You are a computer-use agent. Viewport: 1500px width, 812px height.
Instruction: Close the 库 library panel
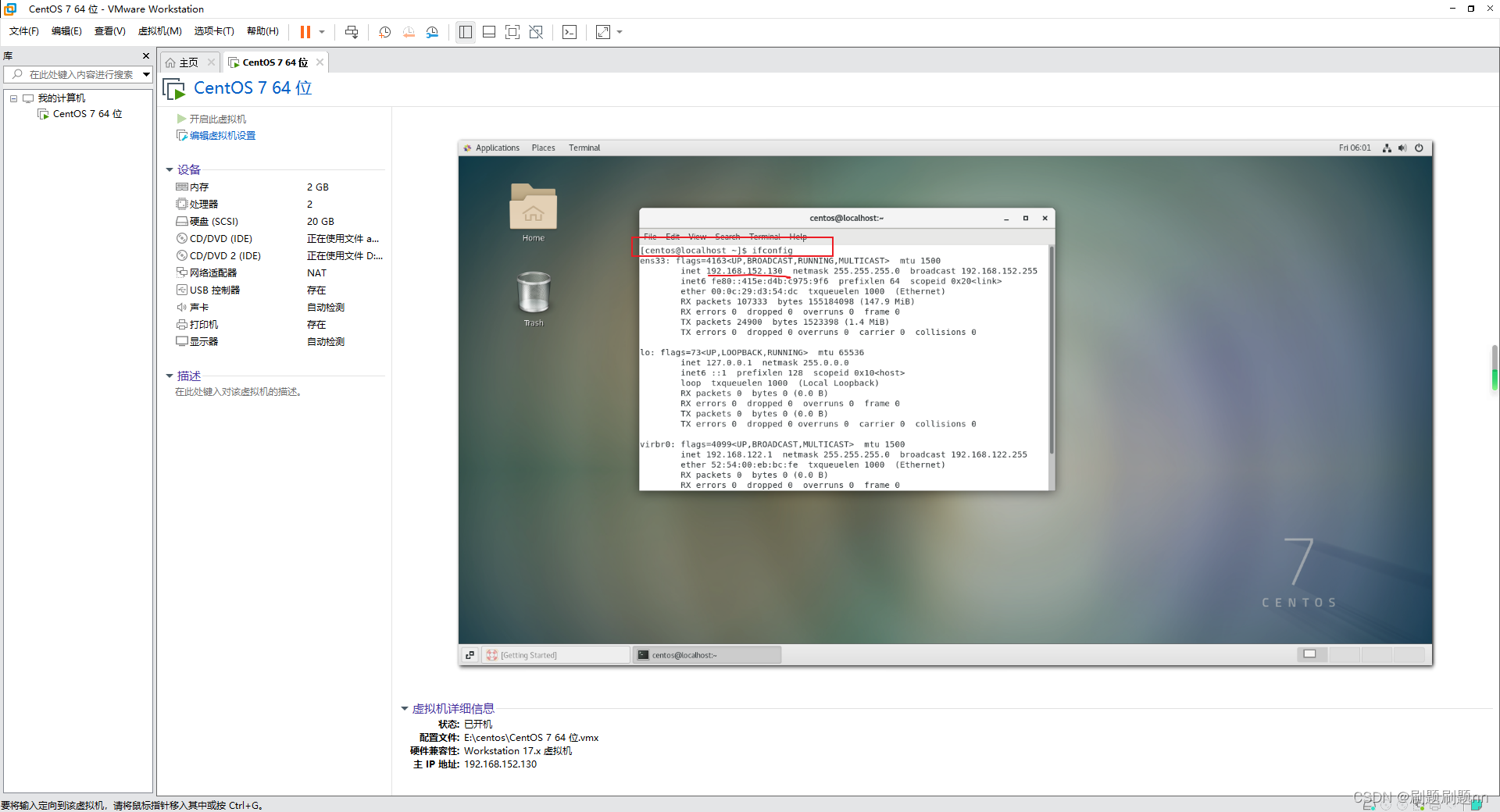(x=146, y=55)
